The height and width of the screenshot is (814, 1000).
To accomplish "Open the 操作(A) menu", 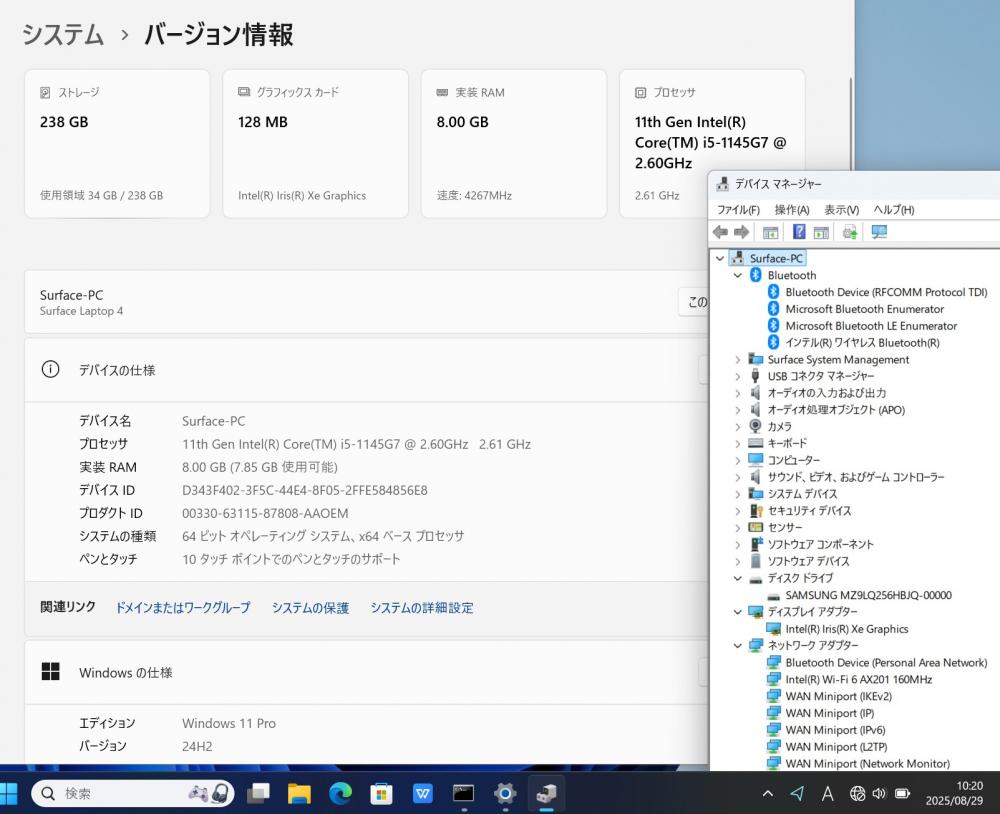I will (791, 210).
